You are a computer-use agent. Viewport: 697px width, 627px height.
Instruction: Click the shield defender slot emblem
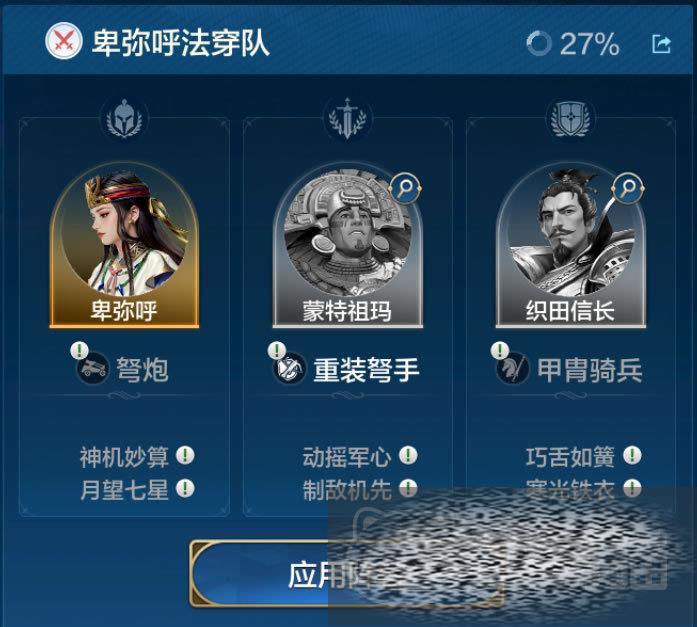click(570, 119)
